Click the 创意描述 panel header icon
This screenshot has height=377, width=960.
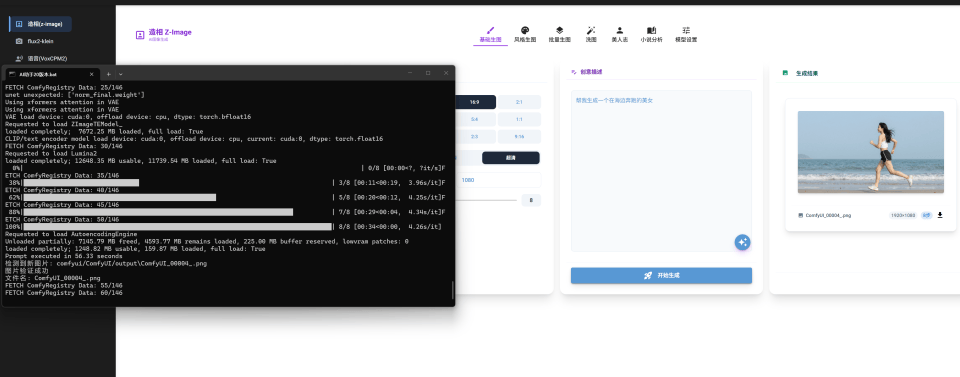pyautogui.click(x=574, y=72)
